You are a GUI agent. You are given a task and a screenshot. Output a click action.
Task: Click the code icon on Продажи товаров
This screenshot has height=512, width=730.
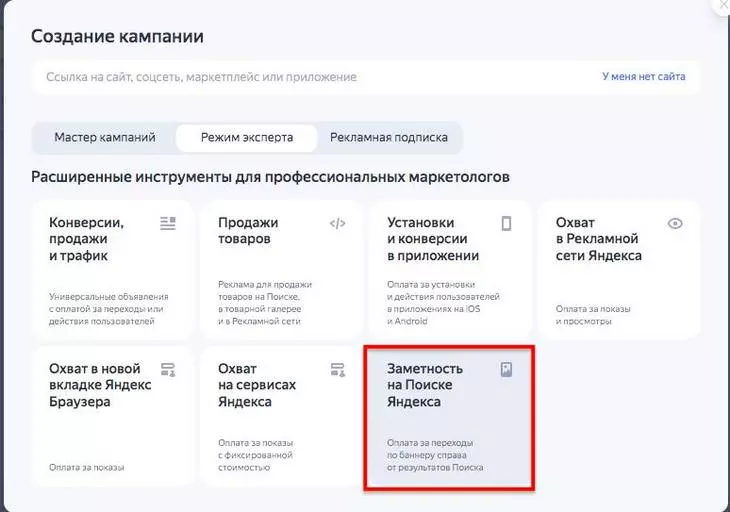[337, 223]
